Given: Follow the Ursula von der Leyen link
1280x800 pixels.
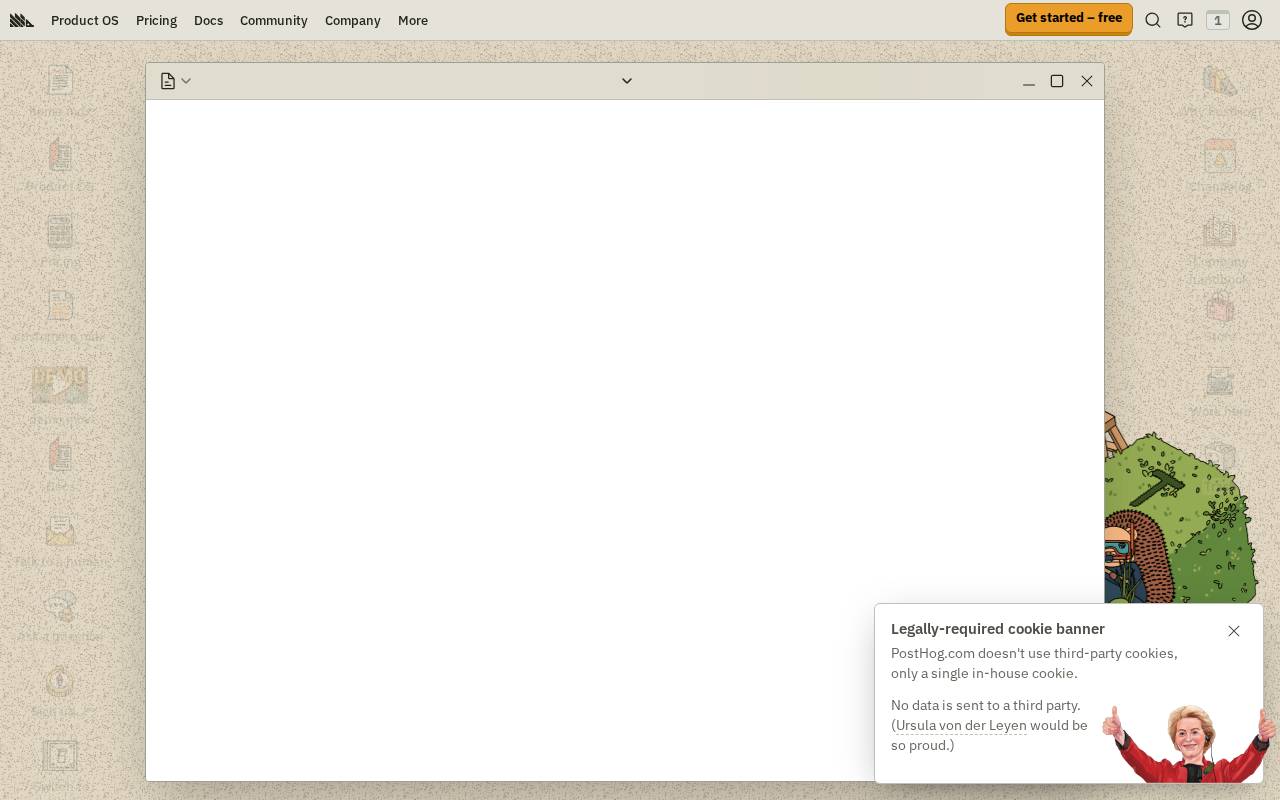Looking at the screenshot, I should coord(961,725).
